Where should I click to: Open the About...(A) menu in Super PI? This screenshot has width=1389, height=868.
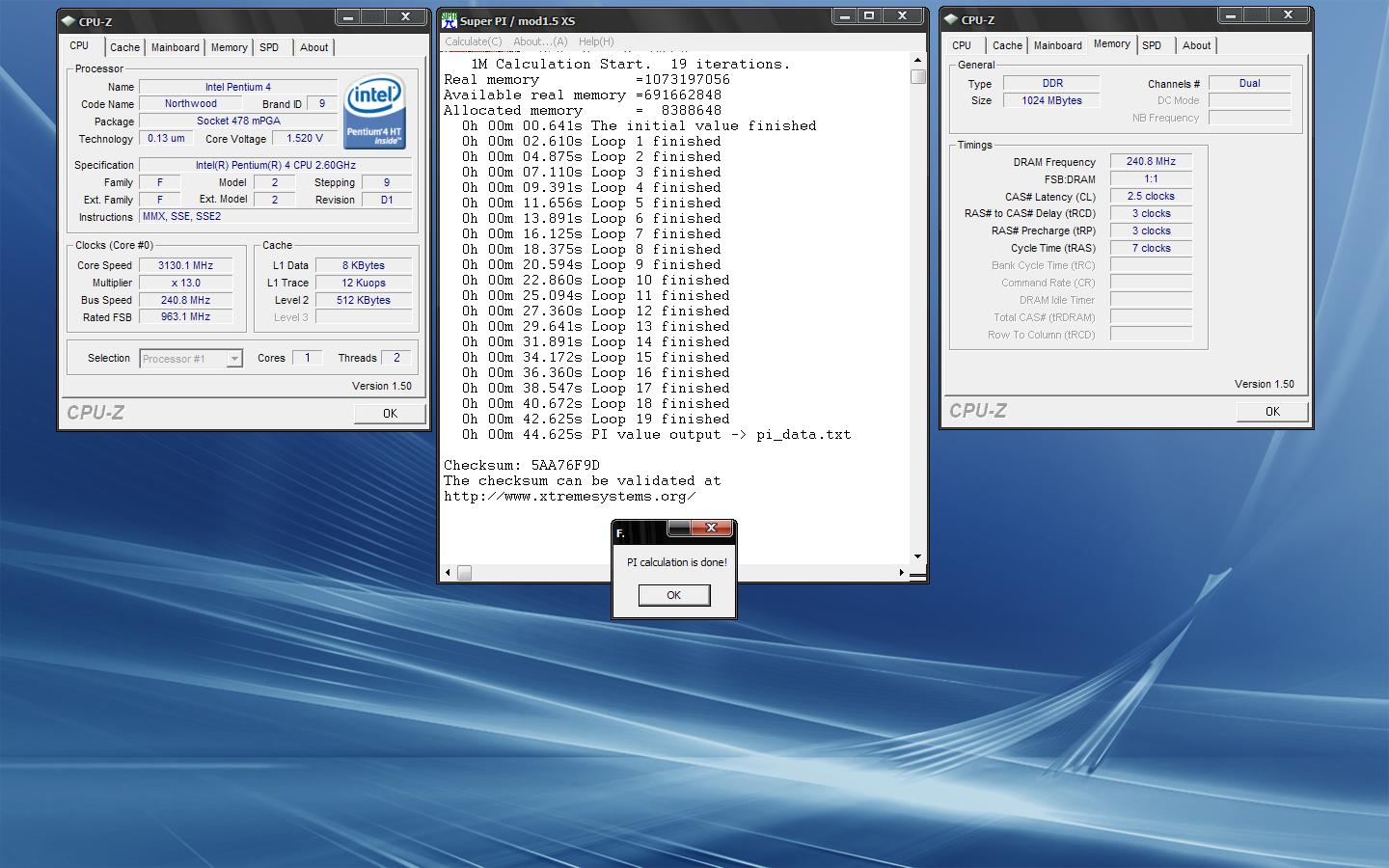540,41
